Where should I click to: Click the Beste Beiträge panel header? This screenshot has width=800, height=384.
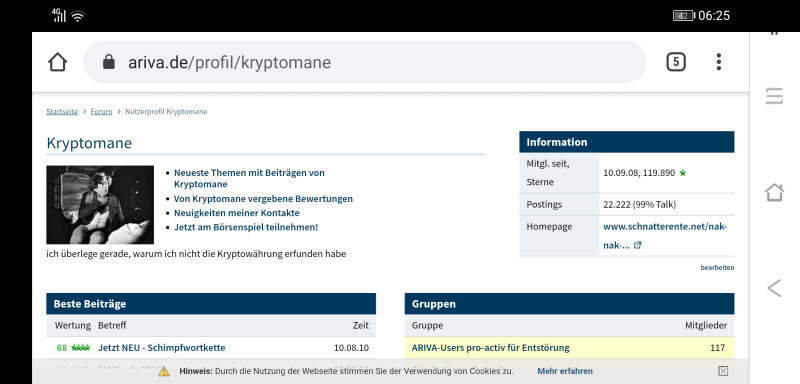211,304
